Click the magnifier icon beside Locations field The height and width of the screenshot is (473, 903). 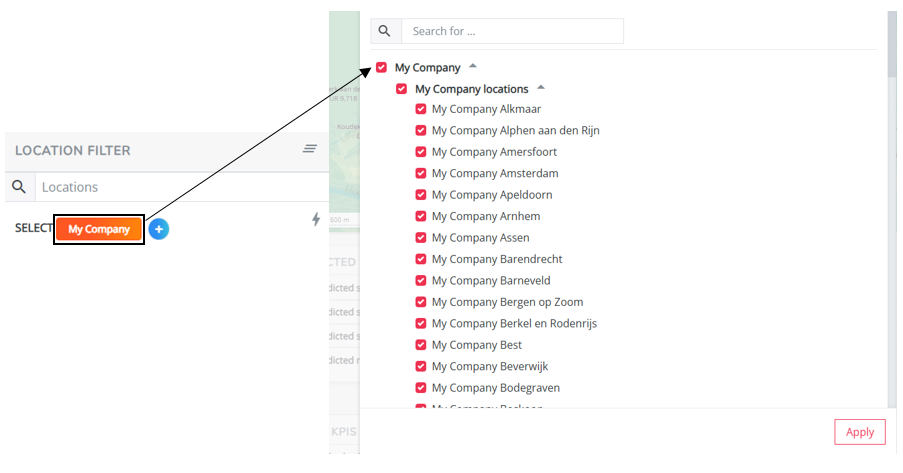(19, 187)
